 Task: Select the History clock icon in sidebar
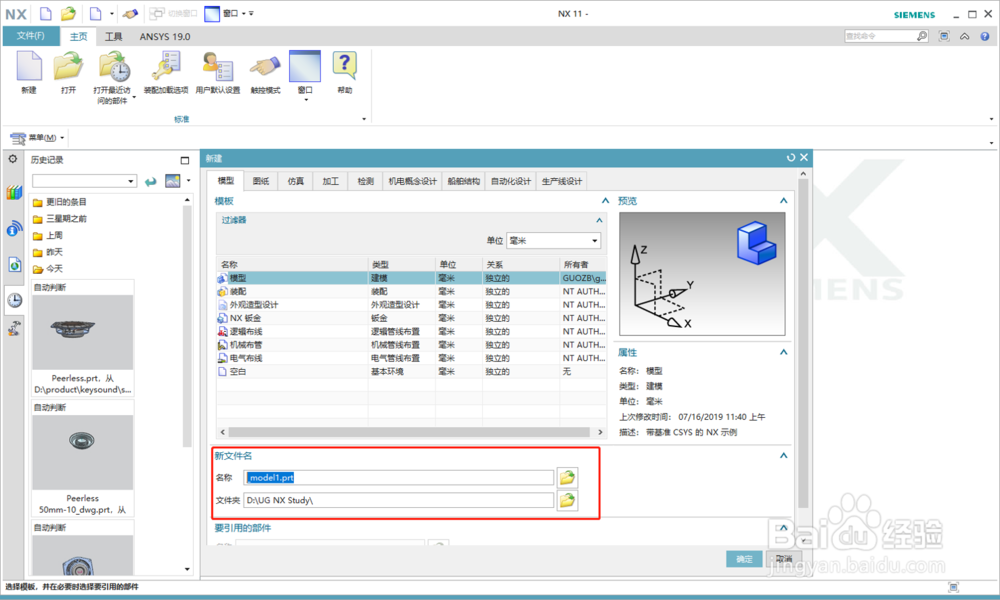click(x=14, y=300)
